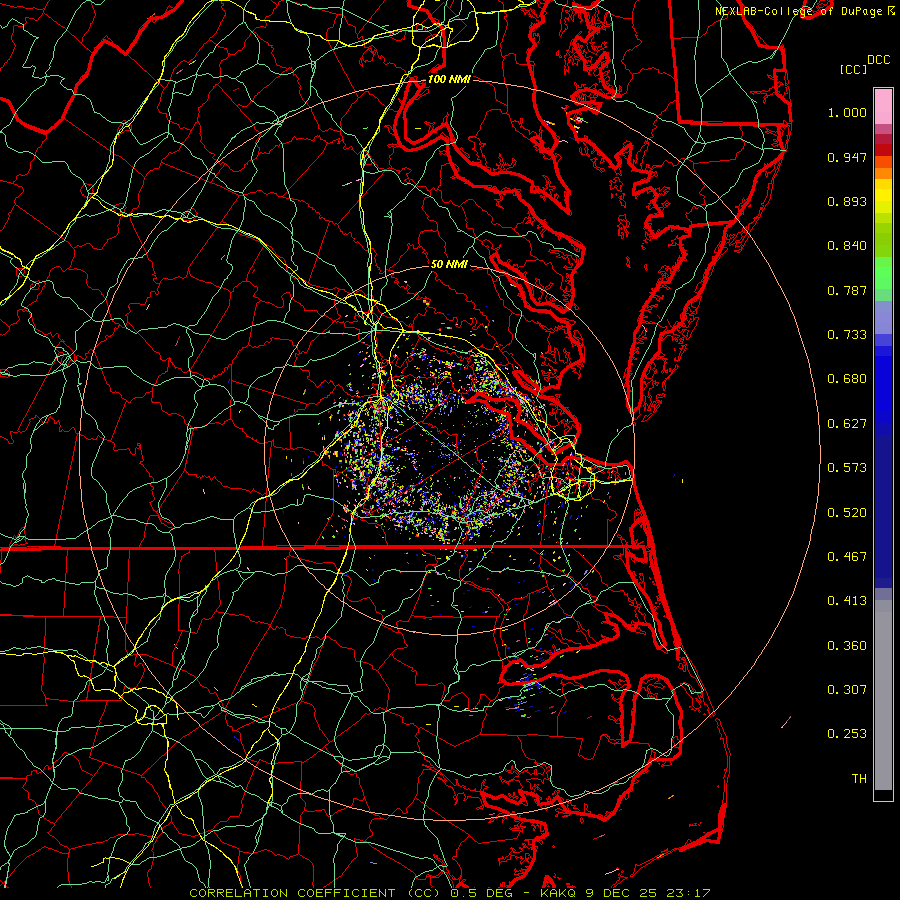Image resolution: width=900 pixels, height=900 pixels.
Task: Click the 50 NMI range ring label
Action: (x=449, y=264)
